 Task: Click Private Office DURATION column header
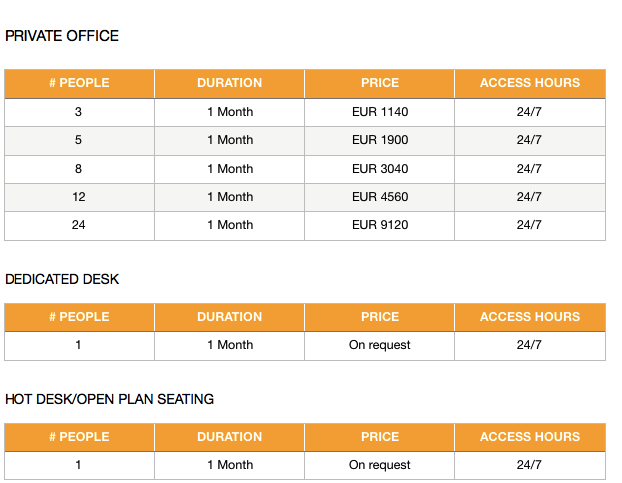[229, 83]
